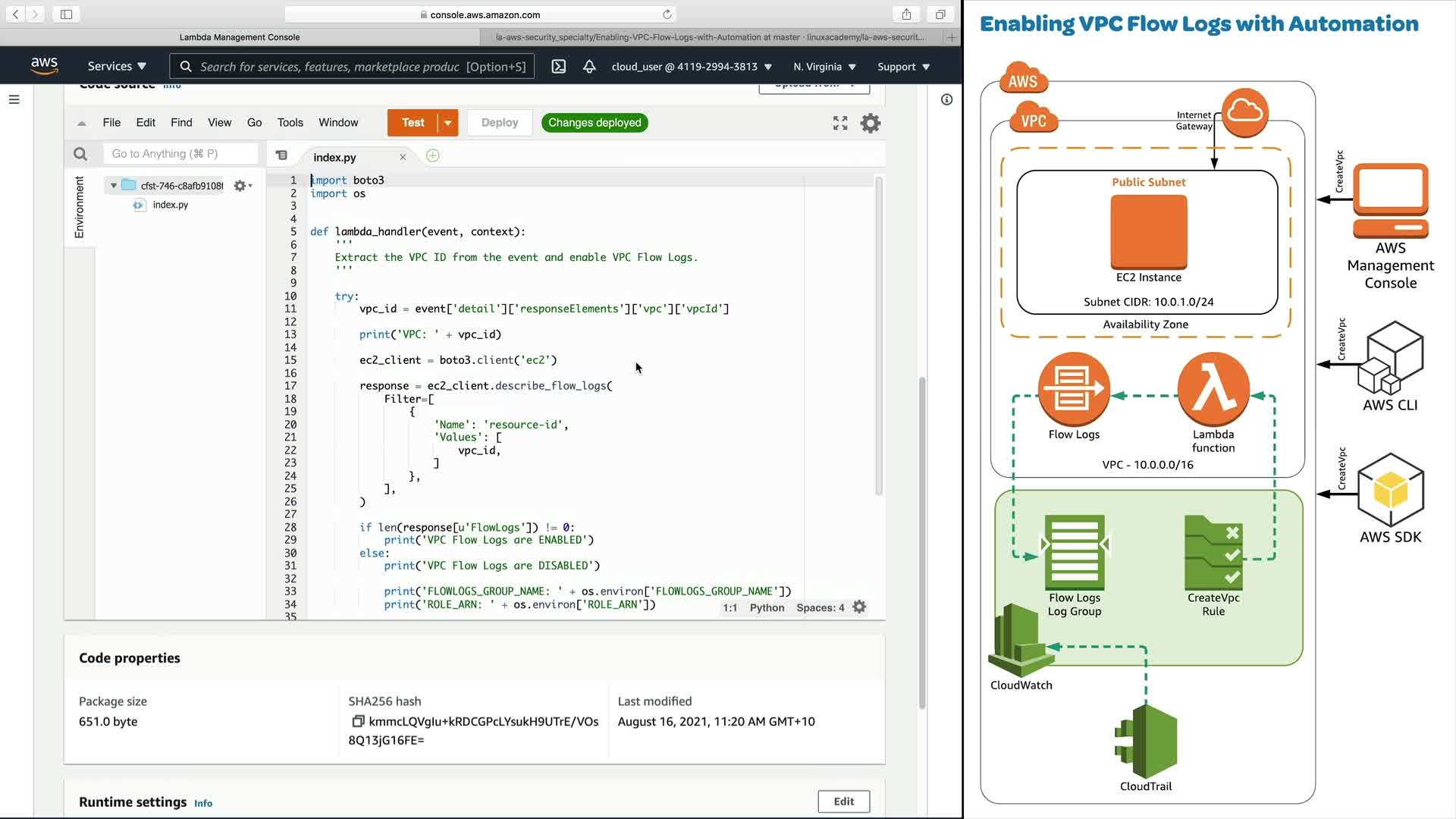Click the Go to Anything input field
Screen dimensions: 1456x819
180,154
